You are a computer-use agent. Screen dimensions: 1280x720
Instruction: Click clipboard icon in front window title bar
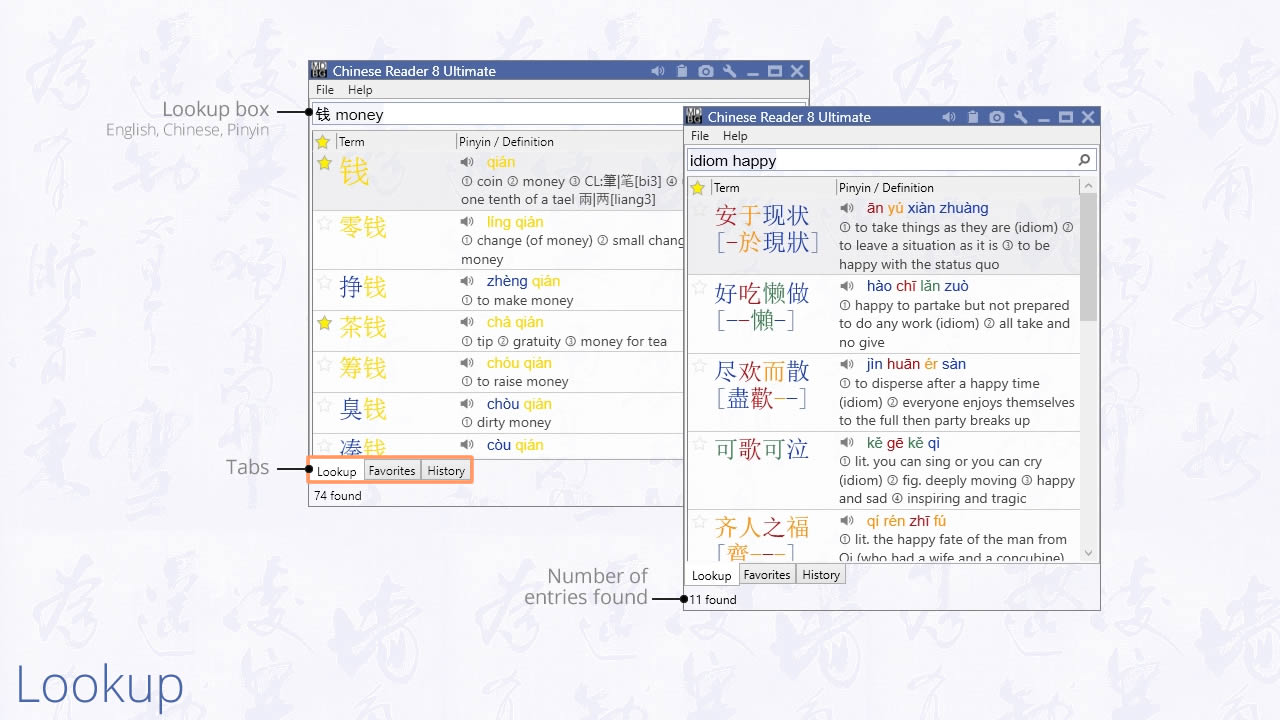pos(973,117)
